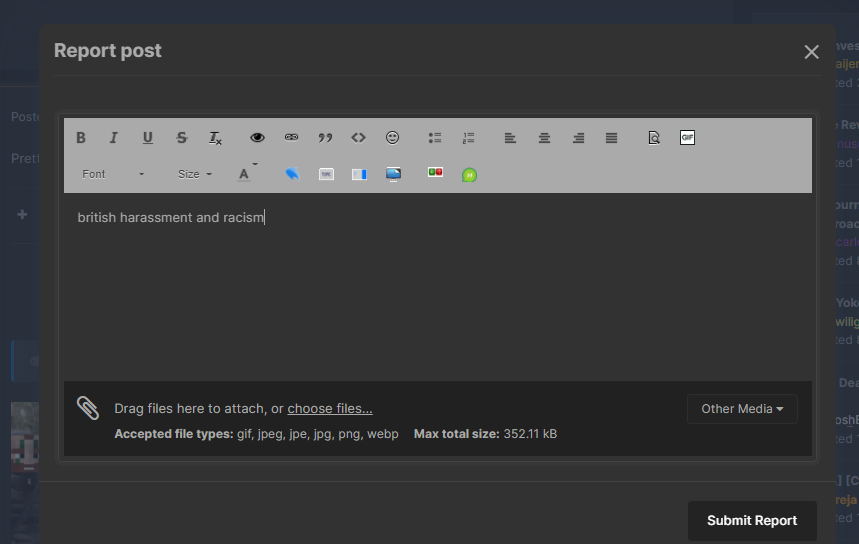
Task: Remove text formatting
Action: 215,138
